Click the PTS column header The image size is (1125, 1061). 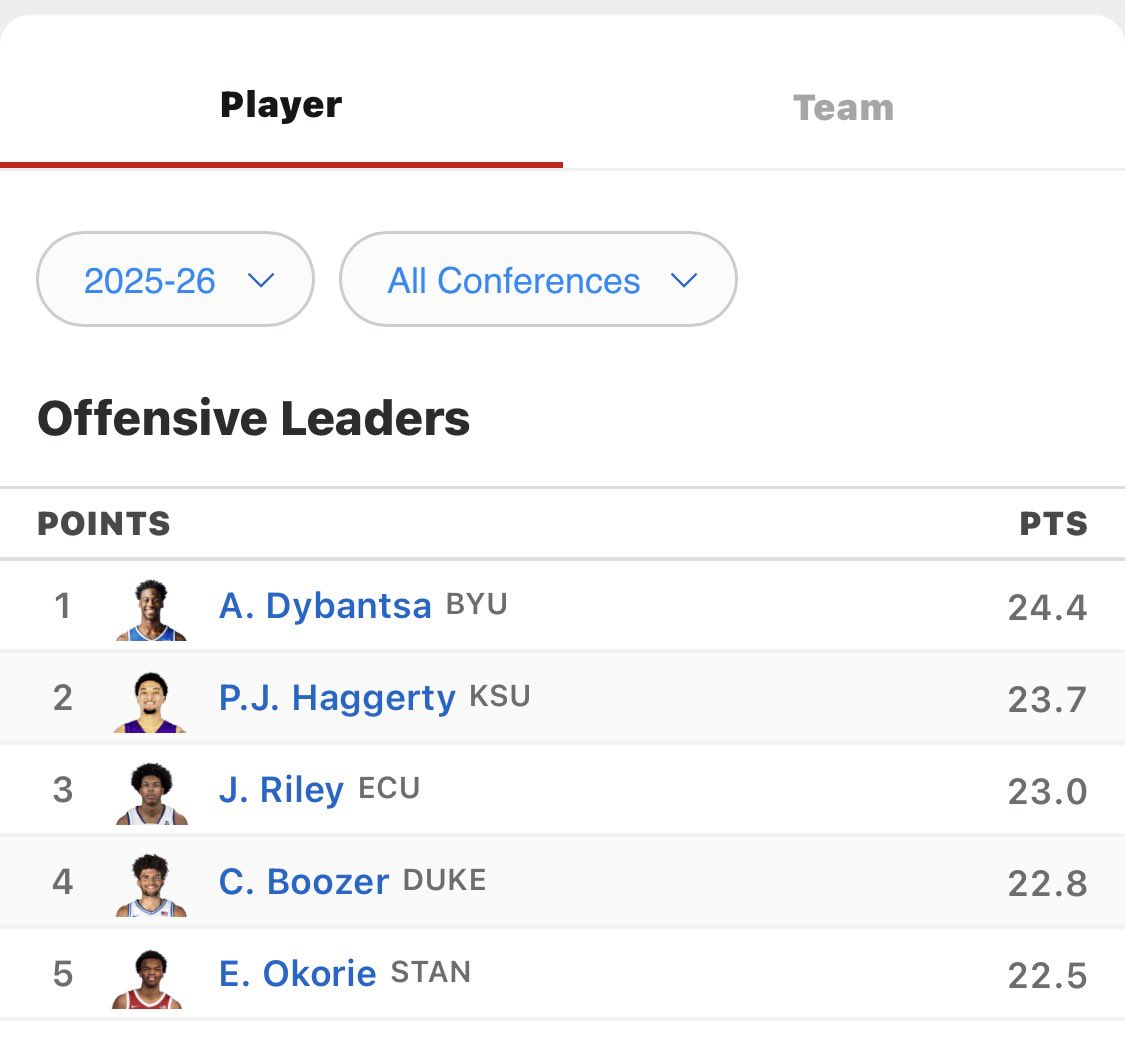pyautogui.click(x=1052, y=524)
